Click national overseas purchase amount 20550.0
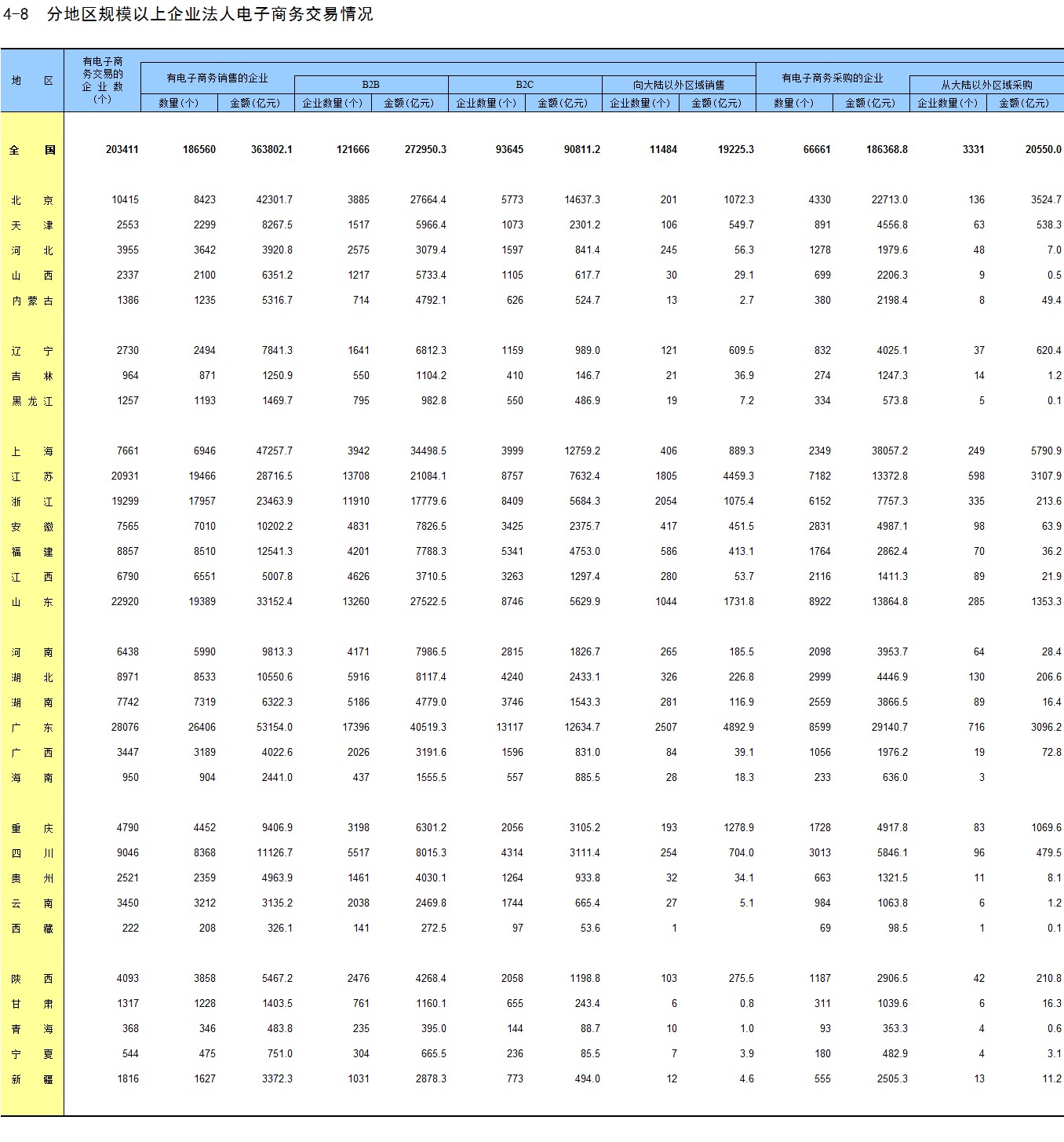This screenshot has height=1142, width=1064. pos(1043,150)
